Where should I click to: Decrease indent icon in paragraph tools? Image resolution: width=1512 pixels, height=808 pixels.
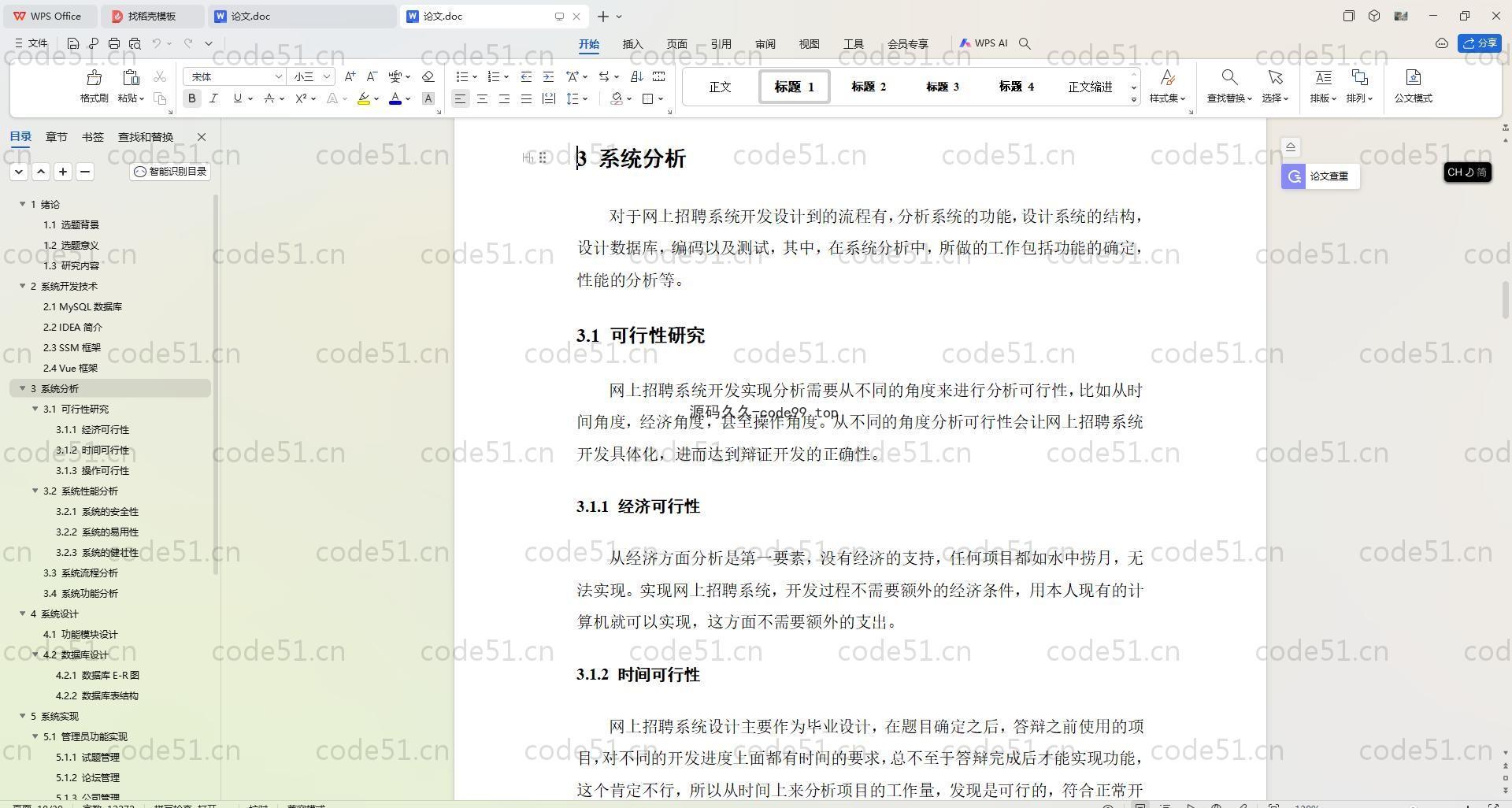tap(526, 76)
